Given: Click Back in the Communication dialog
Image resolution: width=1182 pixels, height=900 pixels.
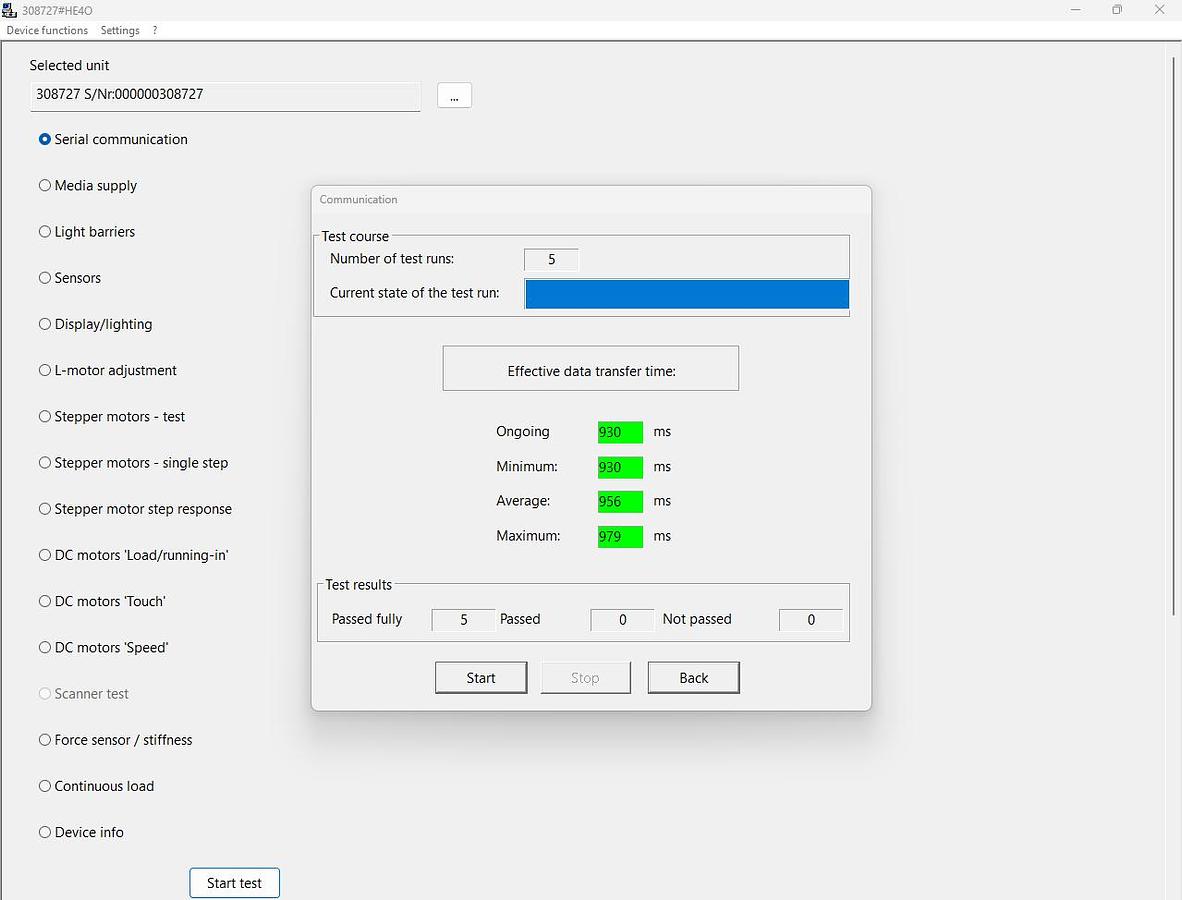Looking at the screenshot, I should tap(693, 678).
